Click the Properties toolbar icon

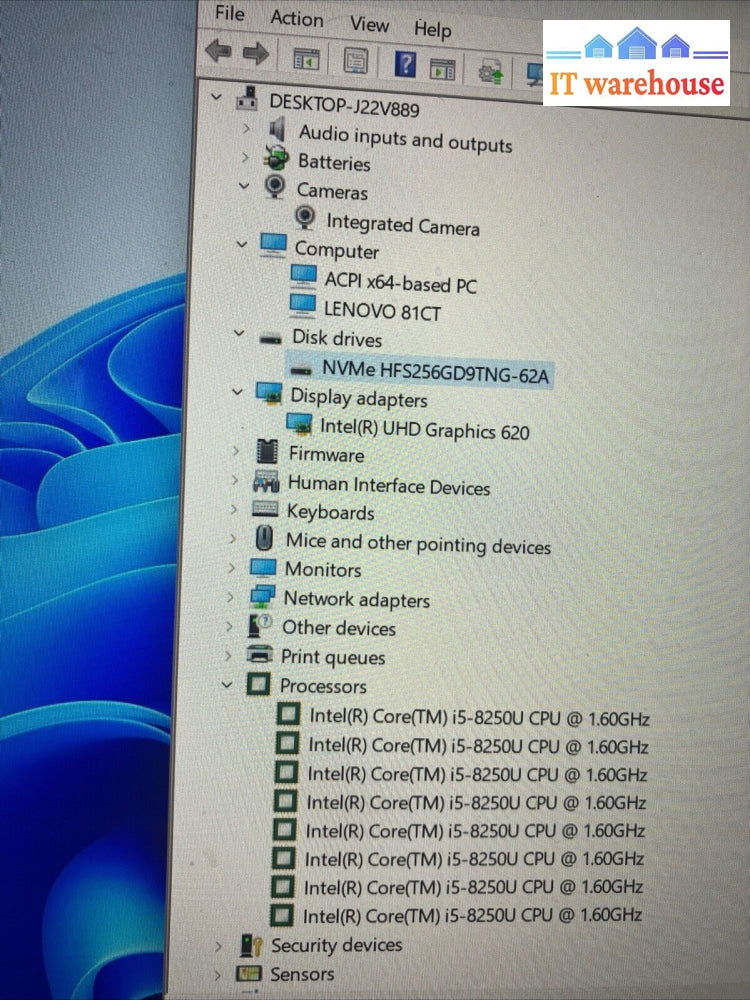tap(355, 61)
